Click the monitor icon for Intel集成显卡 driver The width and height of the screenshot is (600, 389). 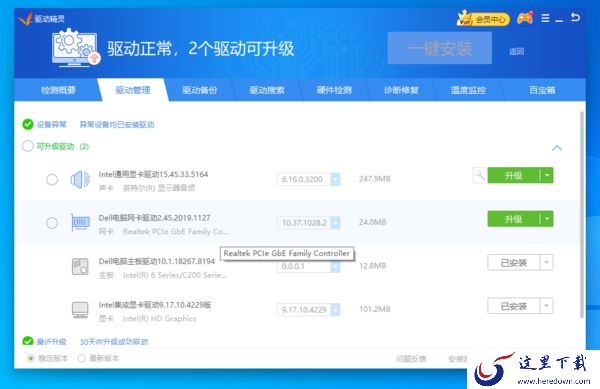[80, 309]
